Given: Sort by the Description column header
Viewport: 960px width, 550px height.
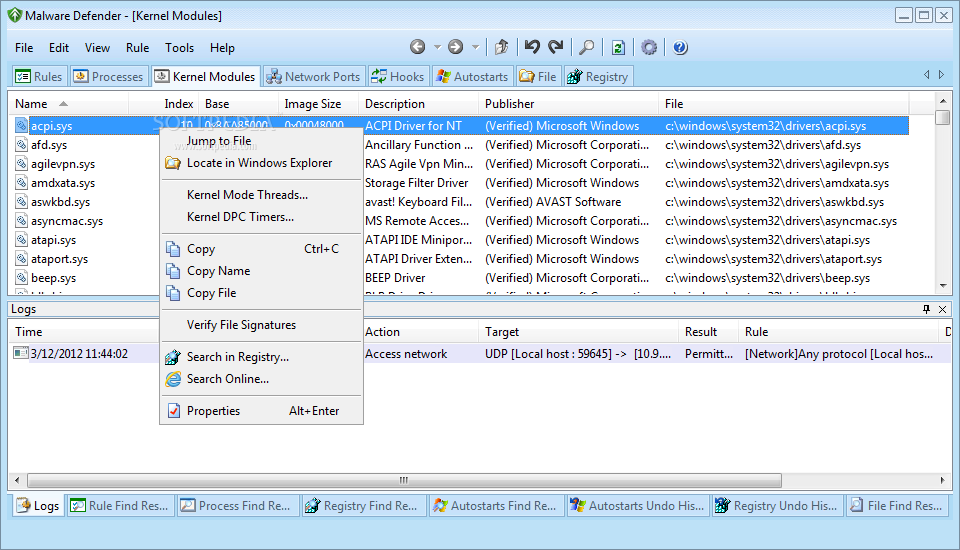Looking at the screenshot, I should 419,104.
